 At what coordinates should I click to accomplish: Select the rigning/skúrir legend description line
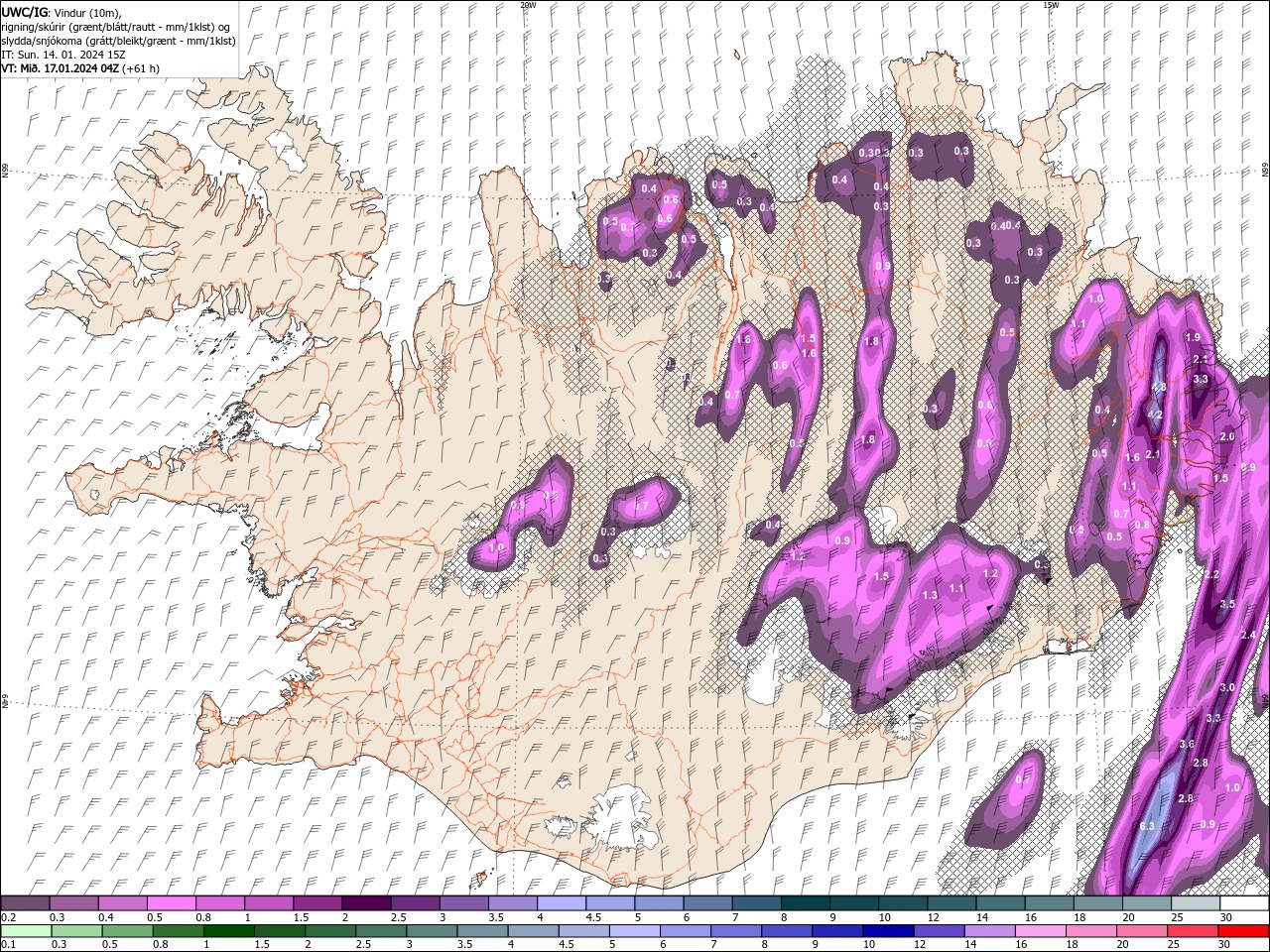[116, 27]
